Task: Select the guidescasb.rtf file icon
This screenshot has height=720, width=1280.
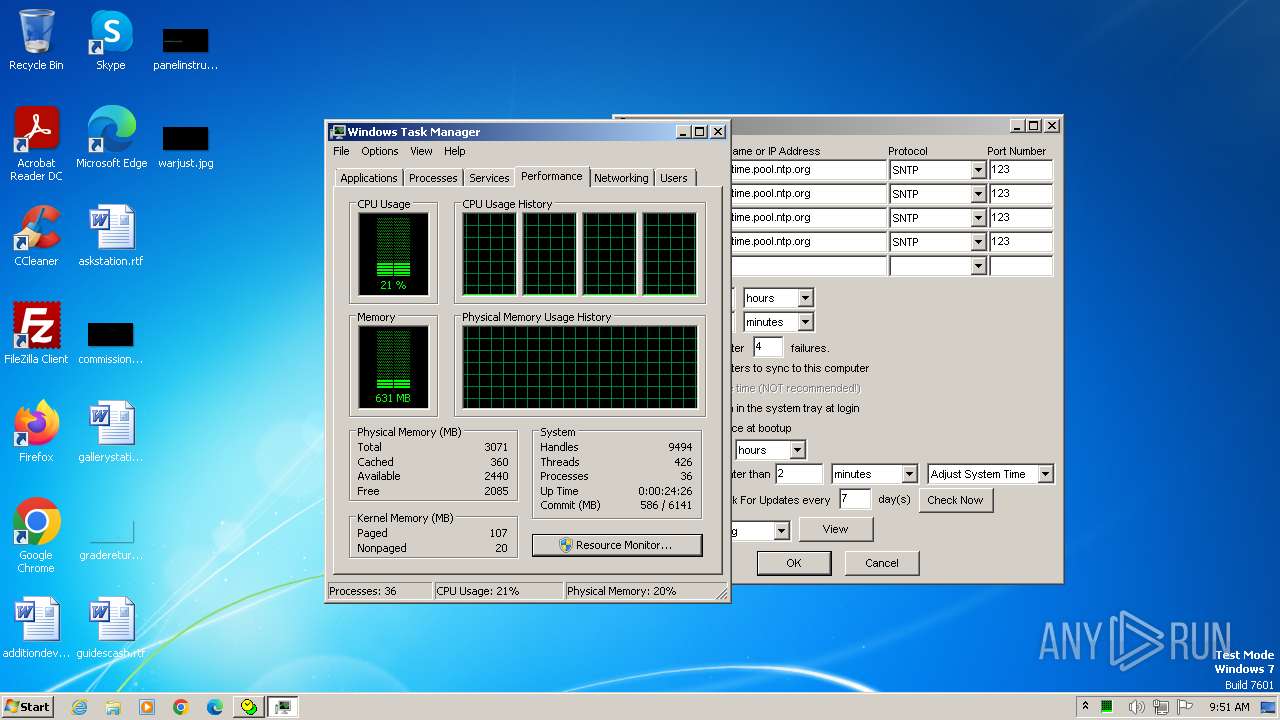Action: coord(111,628)
